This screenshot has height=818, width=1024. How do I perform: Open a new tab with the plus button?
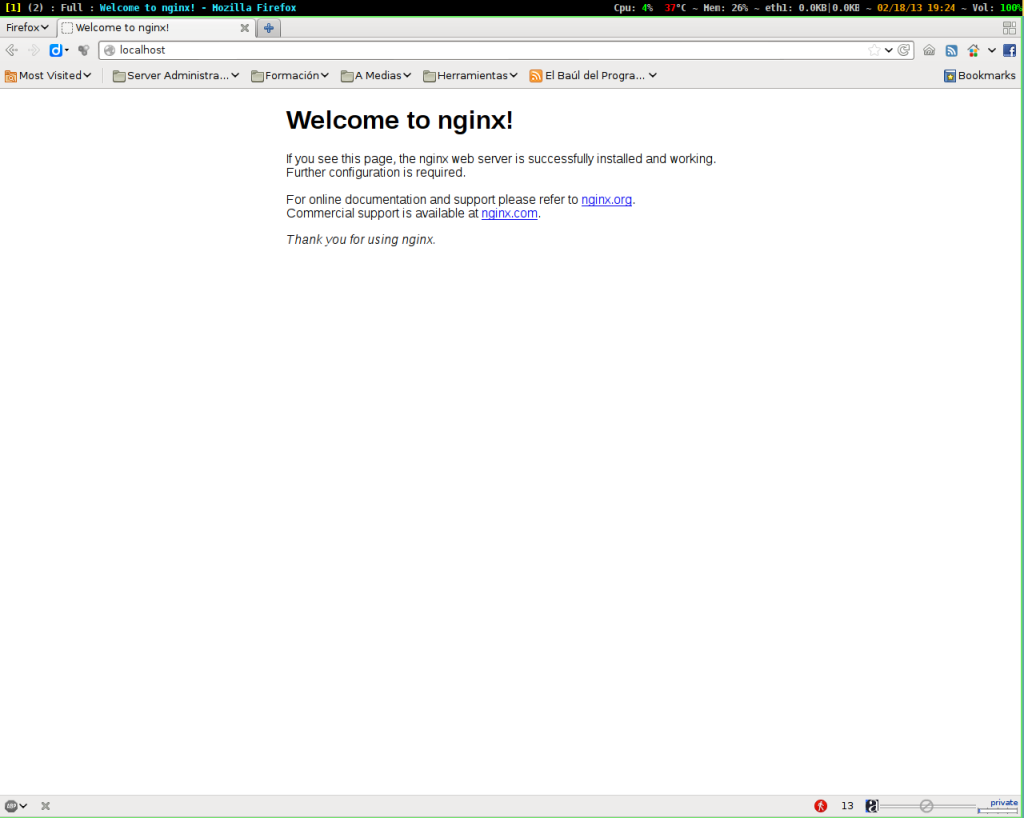tap(268, 27)
